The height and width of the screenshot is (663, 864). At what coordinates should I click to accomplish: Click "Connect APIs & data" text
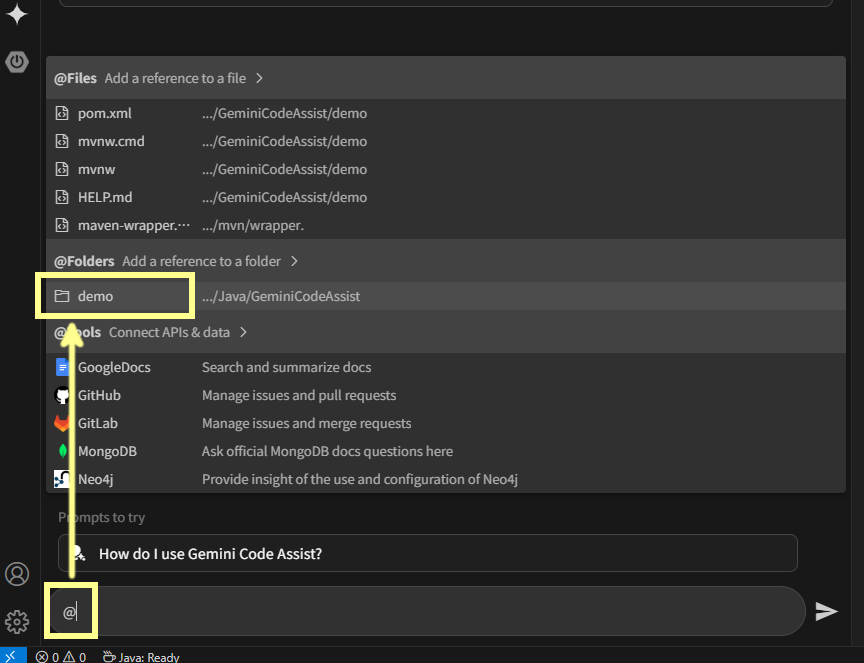pos(169,332)
